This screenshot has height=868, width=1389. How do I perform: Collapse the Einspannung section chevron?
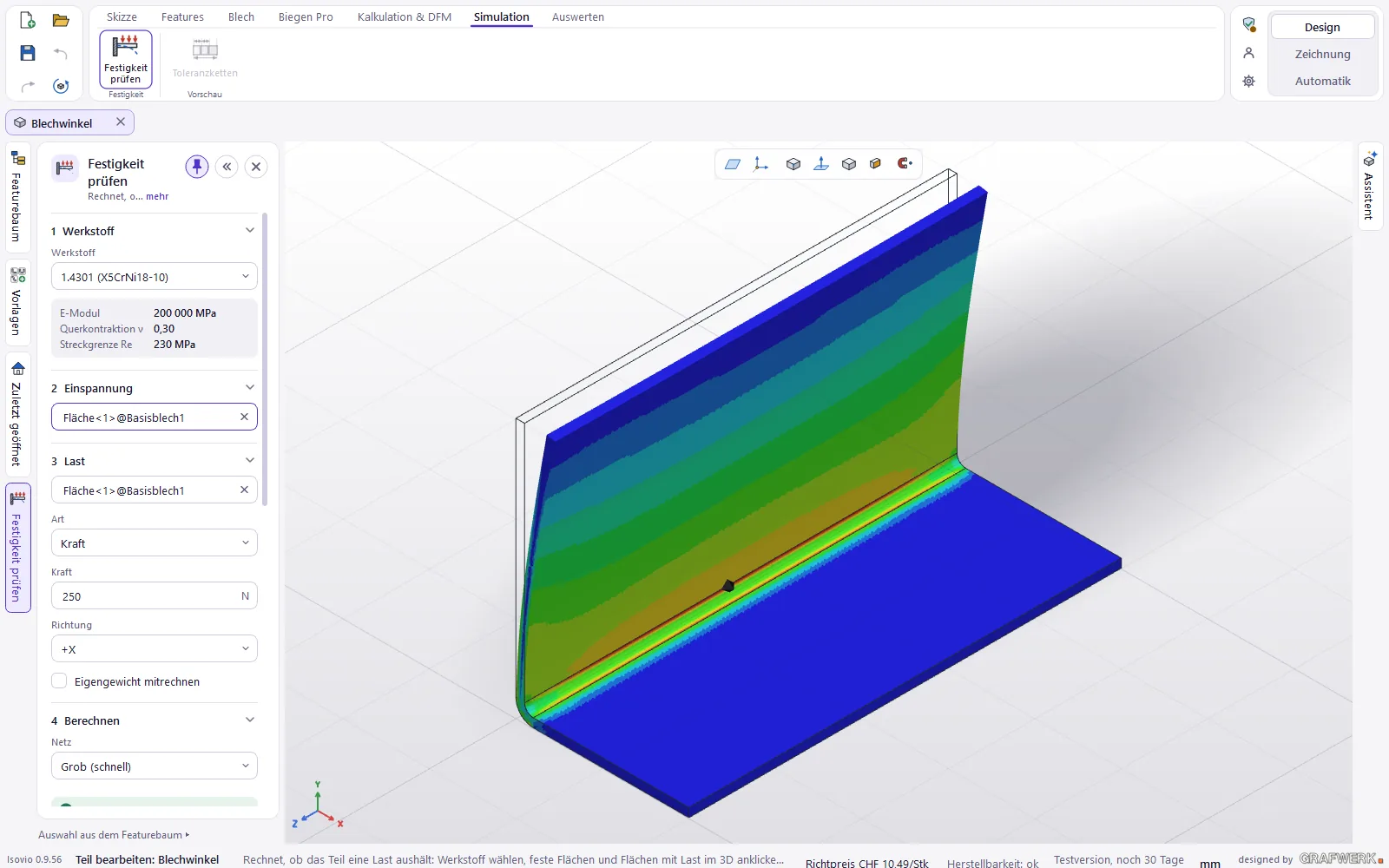click(250, 387)
